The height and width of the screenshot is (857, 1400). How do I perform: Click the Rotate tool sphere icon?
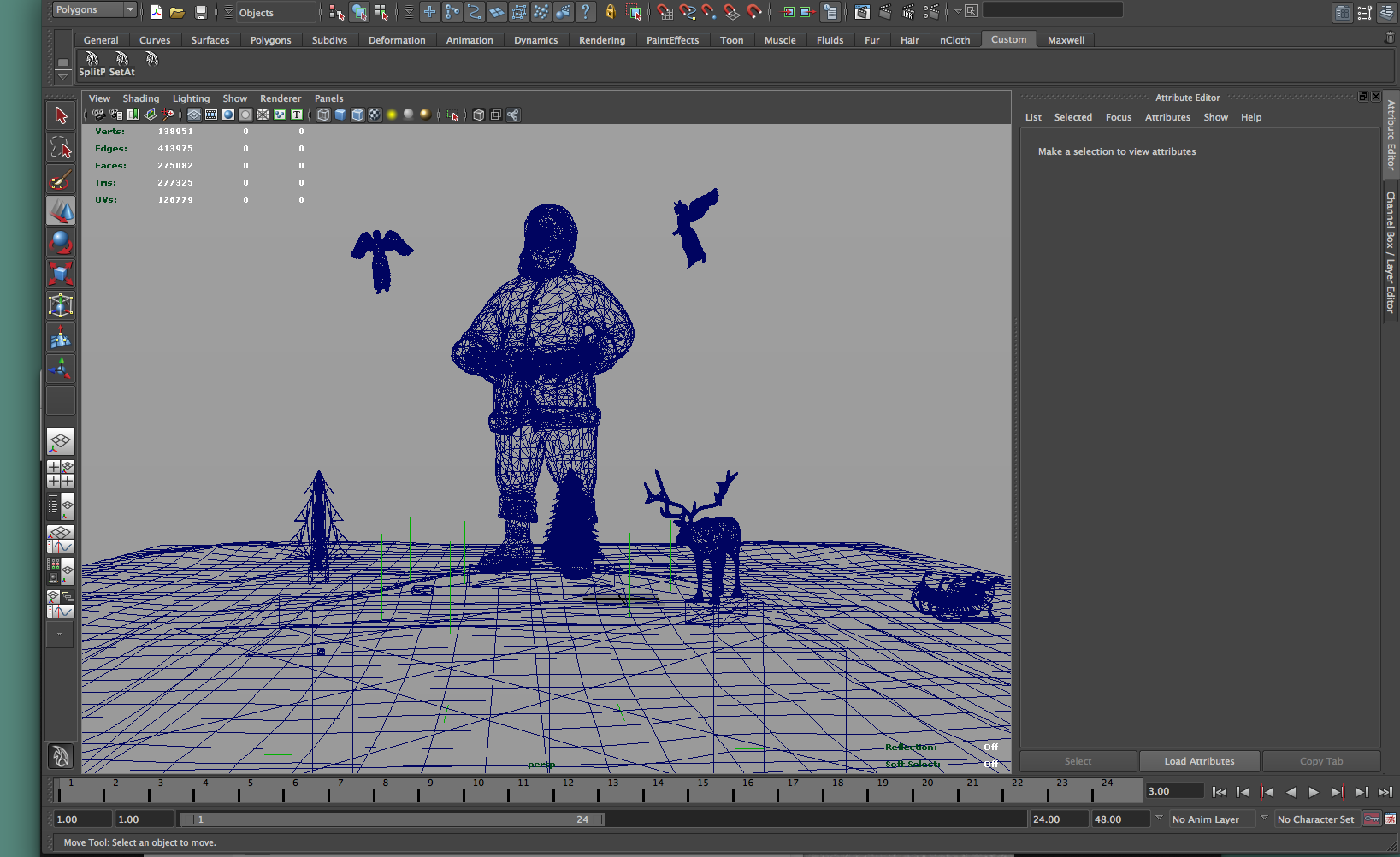pyautogui.click(x=61, y=242)
